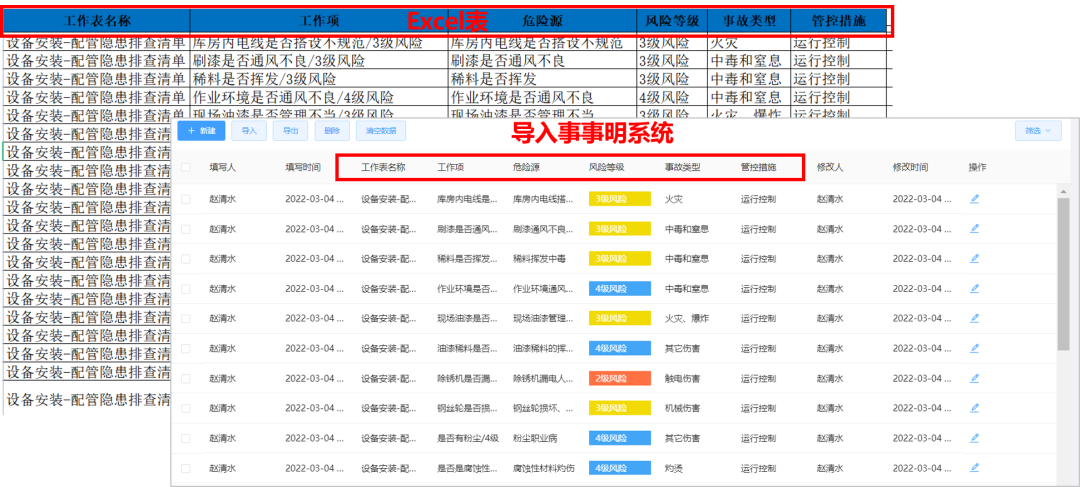Viewport: 1080px width, 487px height.
Task: Click the 风险等级 column header in system table
Action: [x=606, y=168]
